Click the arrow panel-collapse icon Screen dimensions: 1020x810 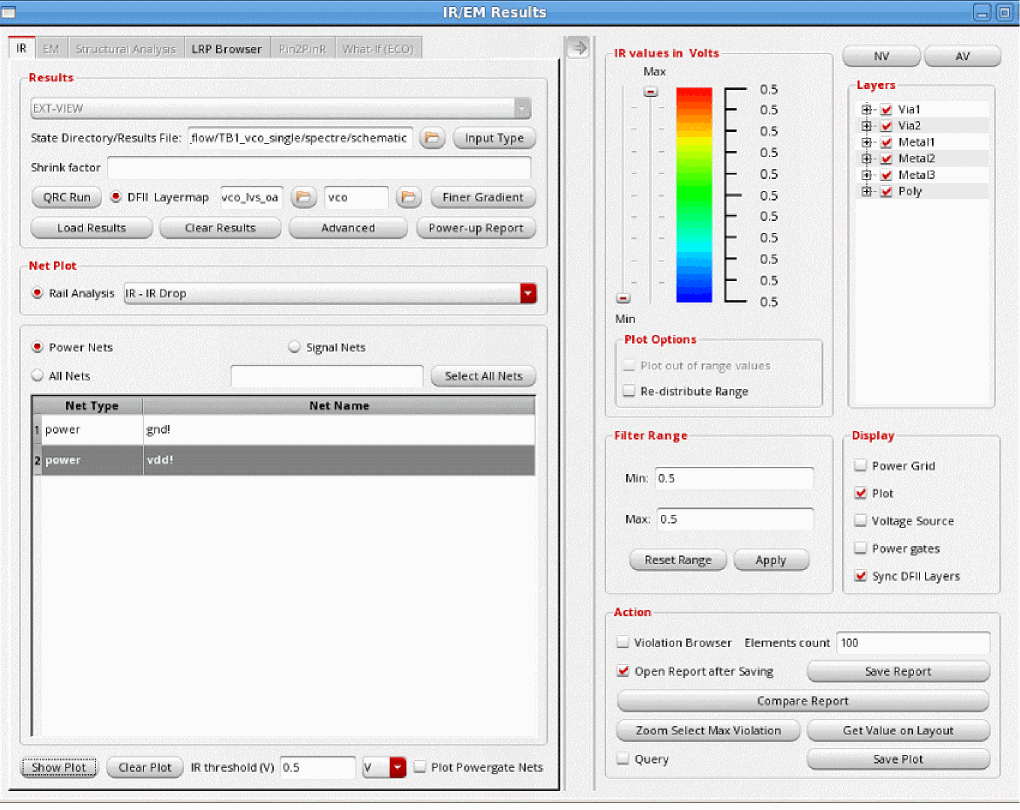(x=577, y=47)
